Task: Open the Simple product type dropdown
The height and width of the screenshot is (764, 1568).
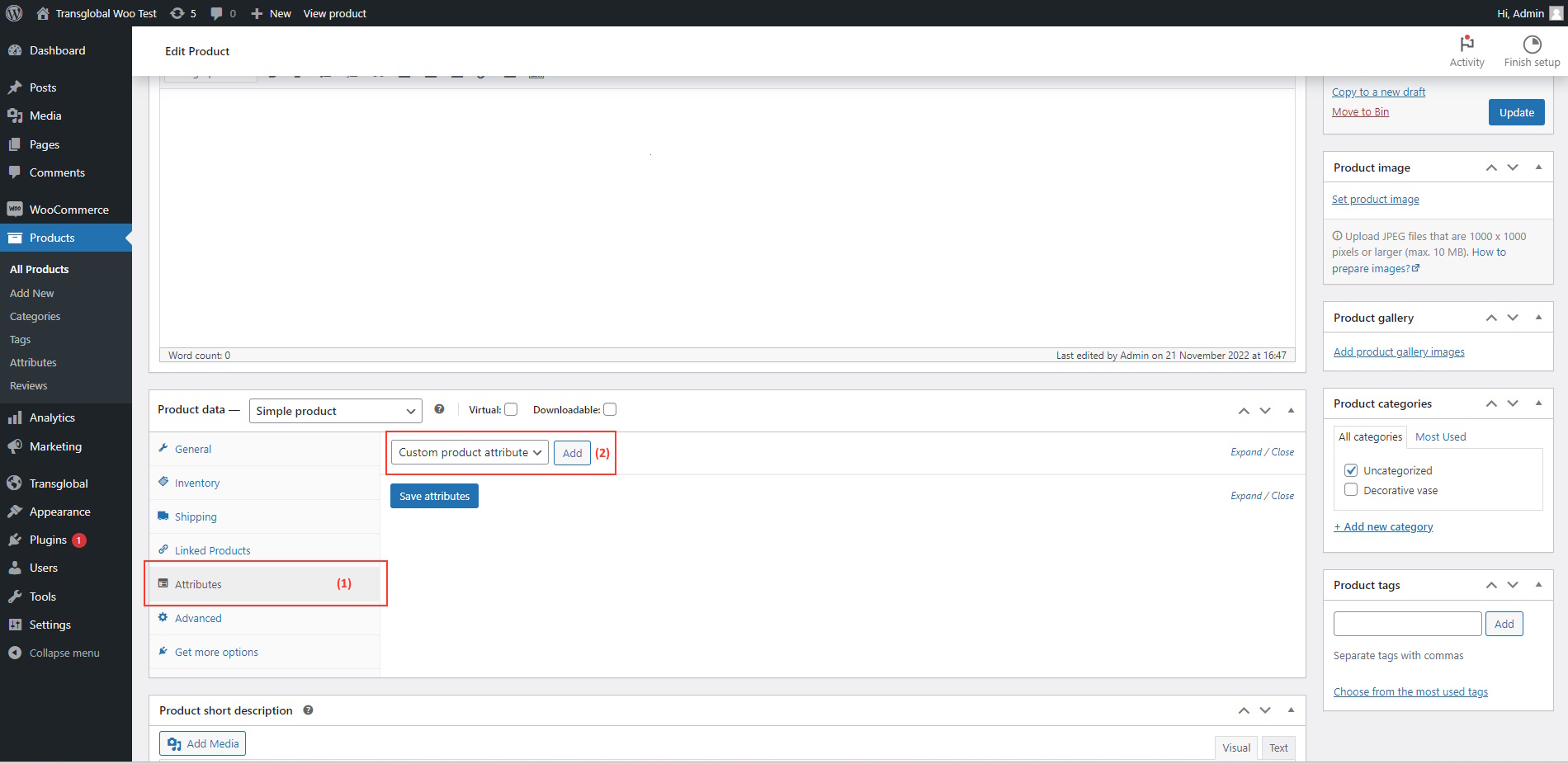Action: coord(335,411)
